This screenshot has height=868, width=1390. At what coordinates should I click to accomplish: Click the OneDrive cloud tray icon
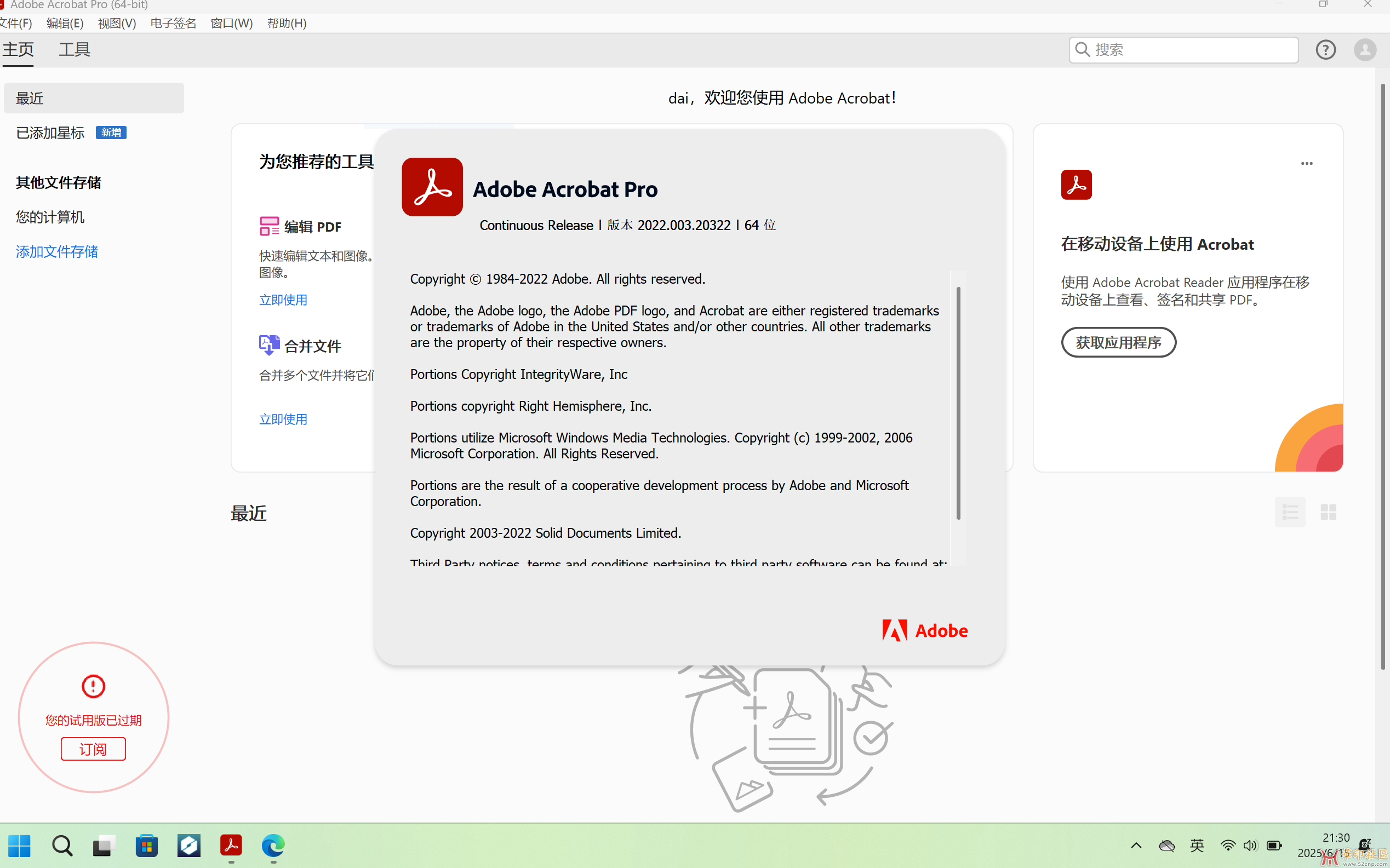tap(1166, 846)
